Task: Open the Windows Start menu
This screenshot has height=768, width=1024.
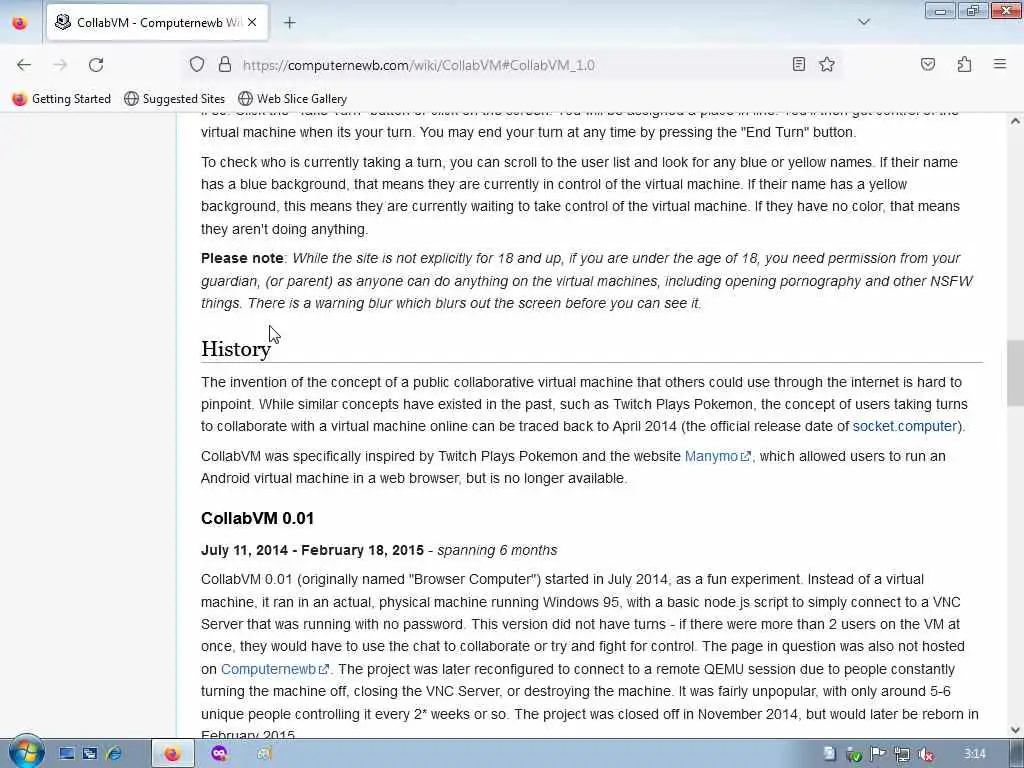Action: point(25,752)
